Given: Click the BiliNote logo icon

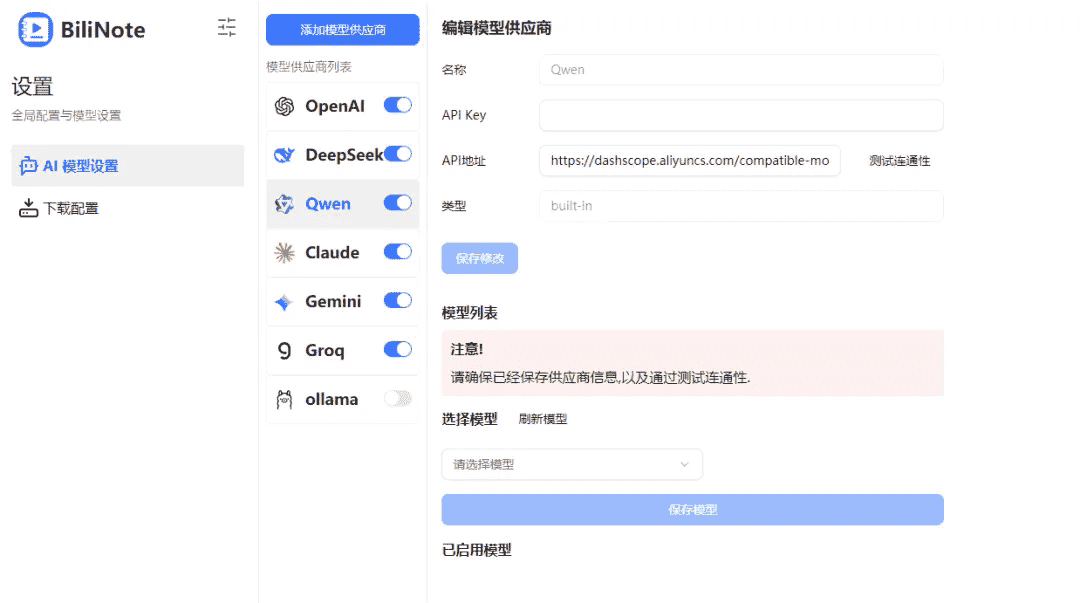Looking at the screenshot, I should tap(35, 30).
